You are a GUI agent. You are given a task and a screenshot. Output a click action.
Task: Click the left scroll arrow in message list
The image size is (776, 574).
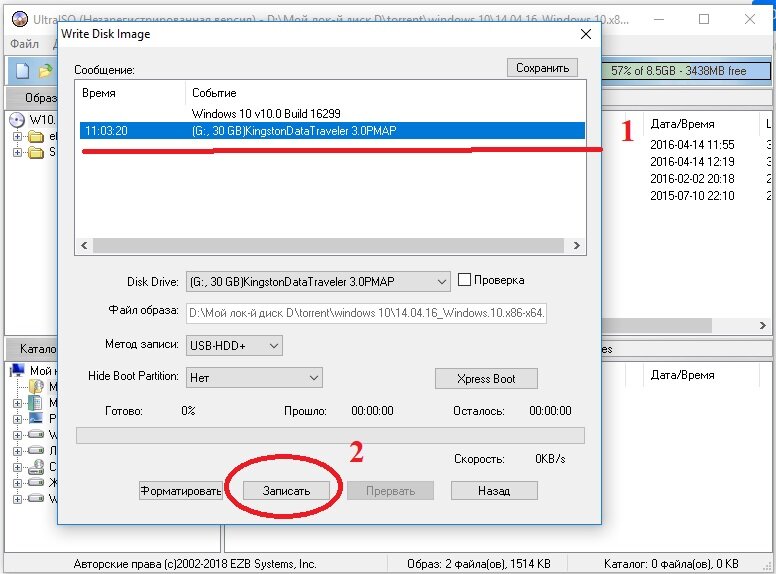point(84,245)
